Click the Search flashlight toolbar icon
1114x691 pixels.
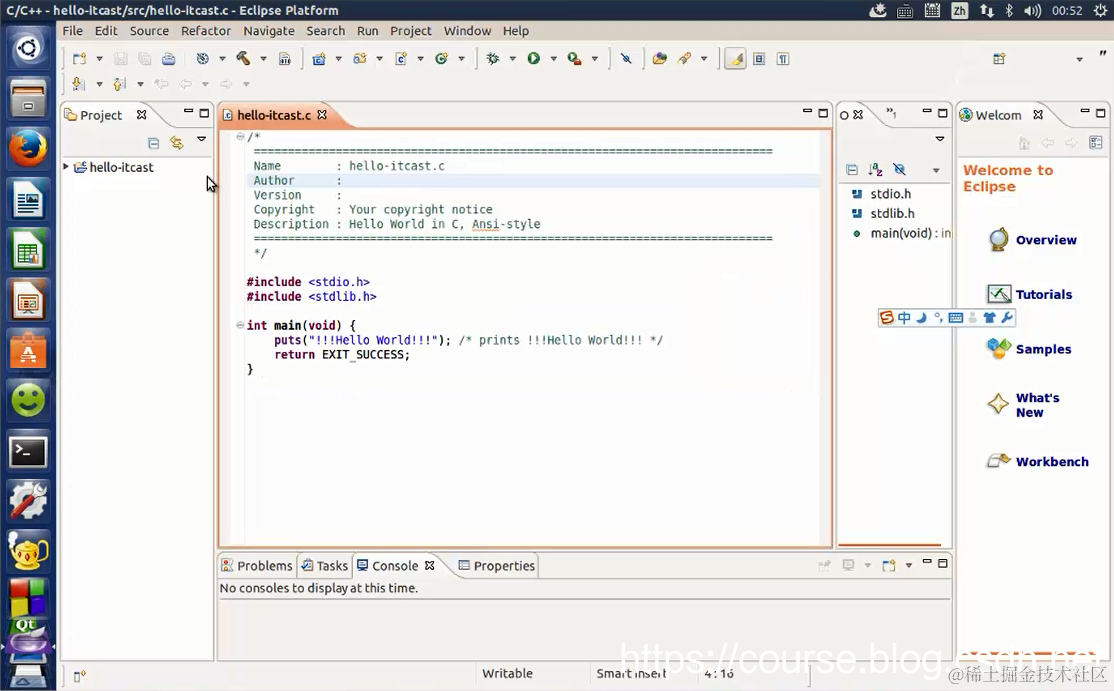685,59
